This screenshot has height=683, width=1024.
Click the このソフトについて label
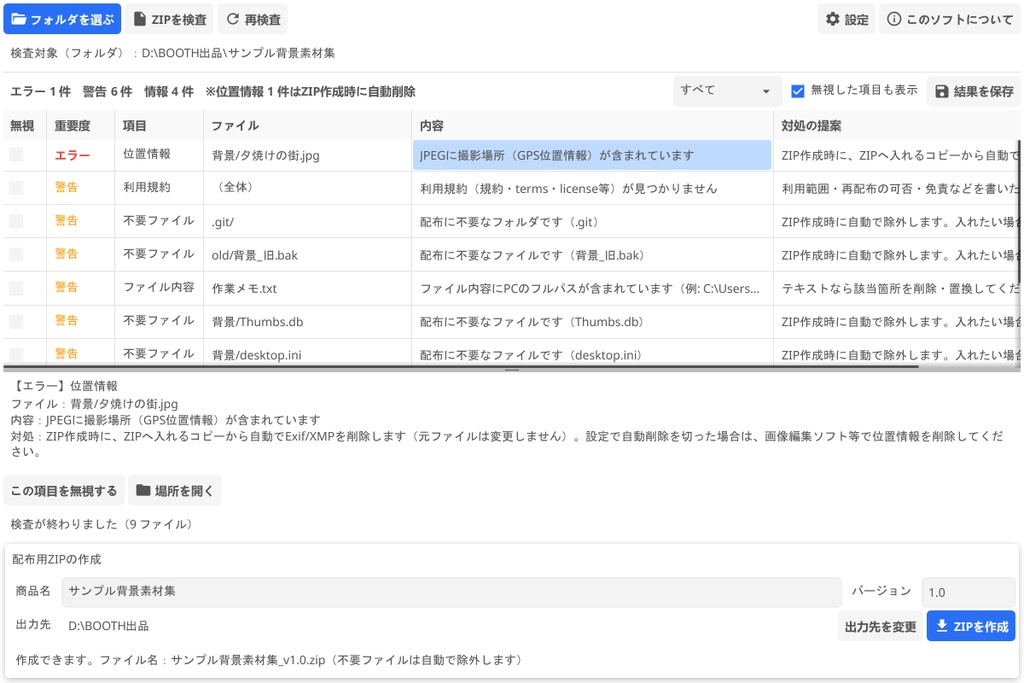click(x=959, y=20)
